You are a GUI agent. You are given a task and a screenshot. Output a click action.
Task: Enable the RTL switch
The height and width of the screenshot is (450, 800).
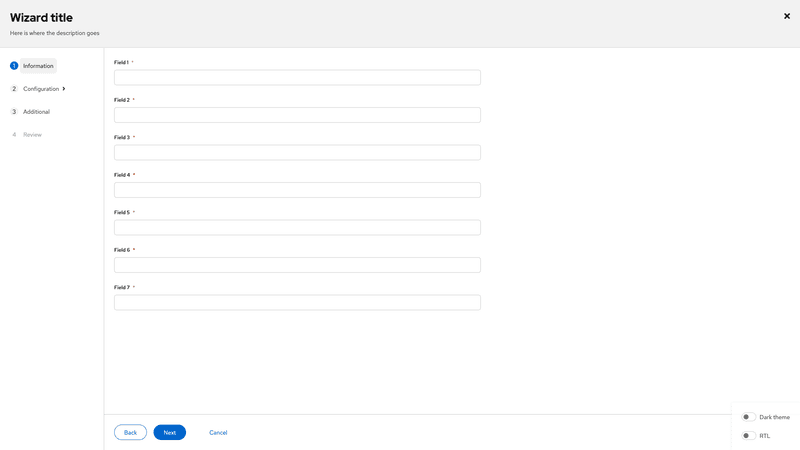748,436
